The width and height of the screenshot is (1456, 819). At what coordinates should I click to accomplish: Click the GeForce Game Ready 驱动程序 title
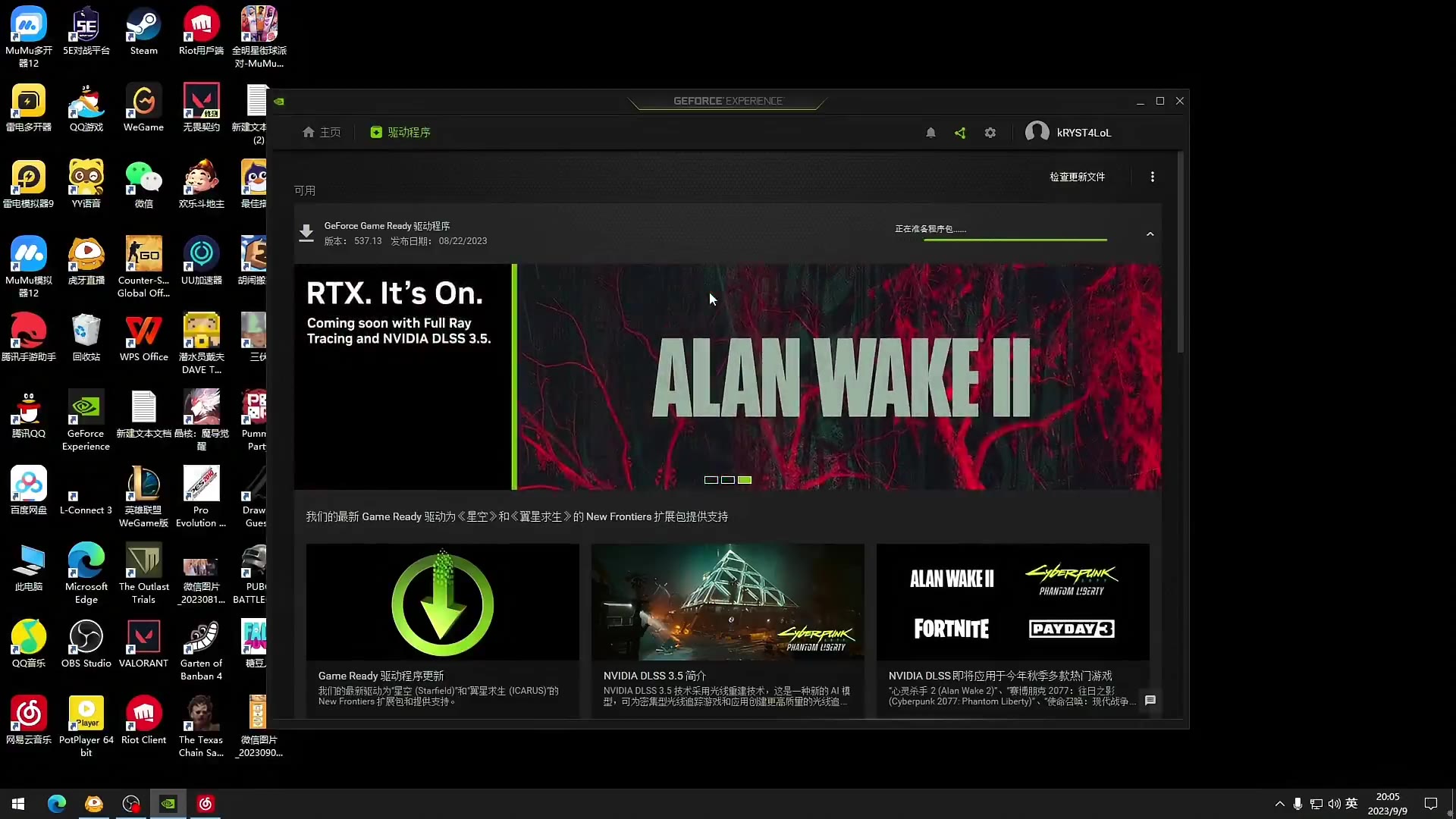387,226
